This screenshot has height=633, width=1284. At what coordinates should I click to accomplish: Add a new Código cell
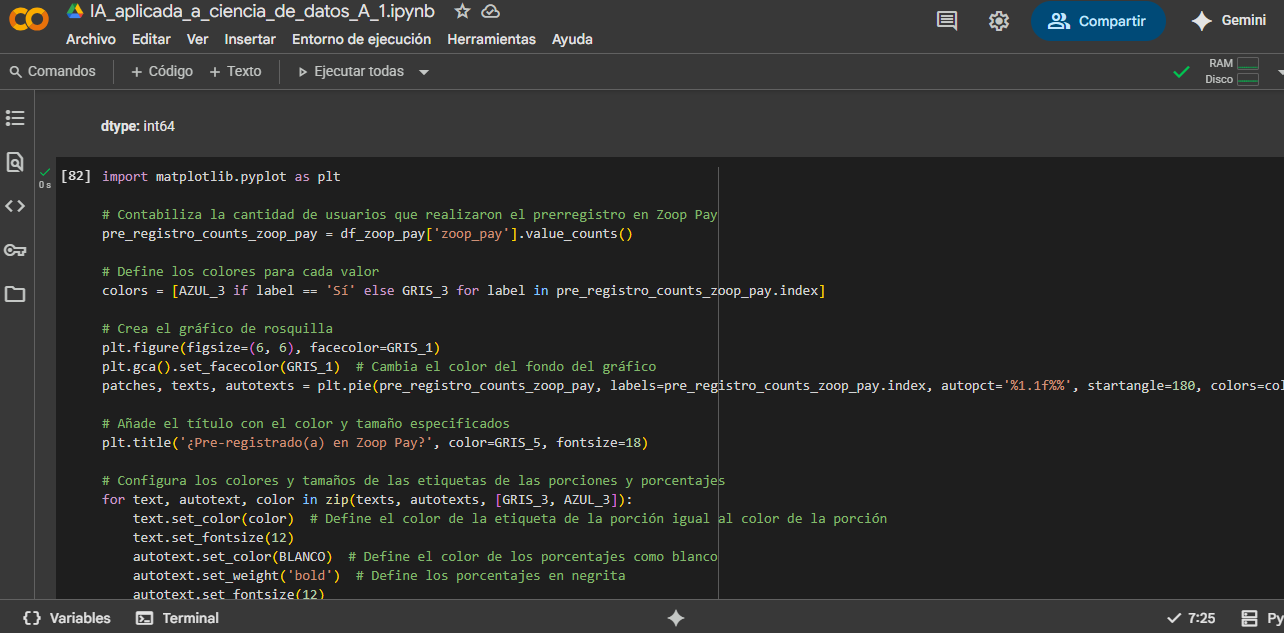[x=162, y=71]
